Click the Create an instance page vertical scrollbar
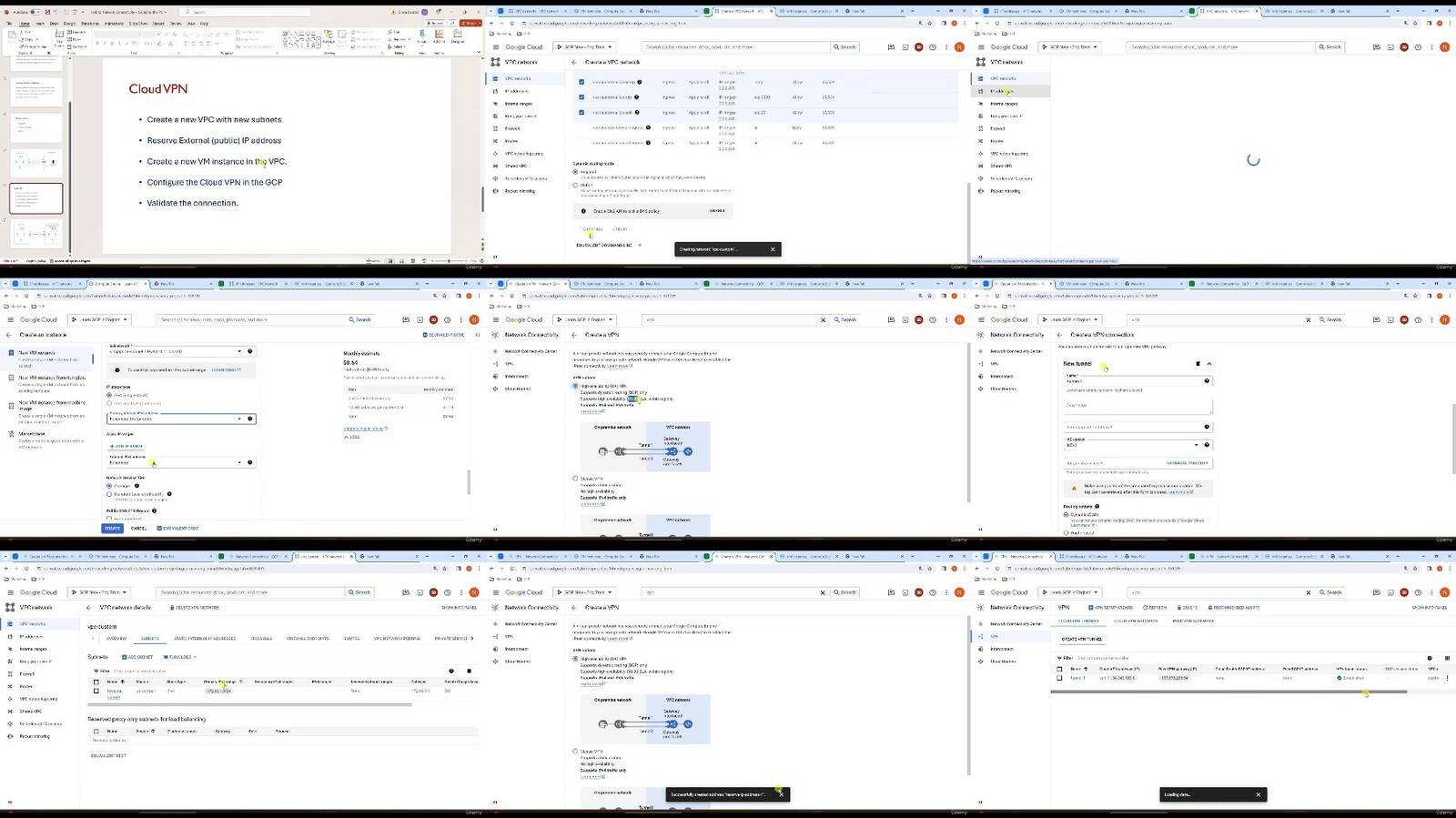This screenshot has height=818, width=1456. [x=470, y=482]
